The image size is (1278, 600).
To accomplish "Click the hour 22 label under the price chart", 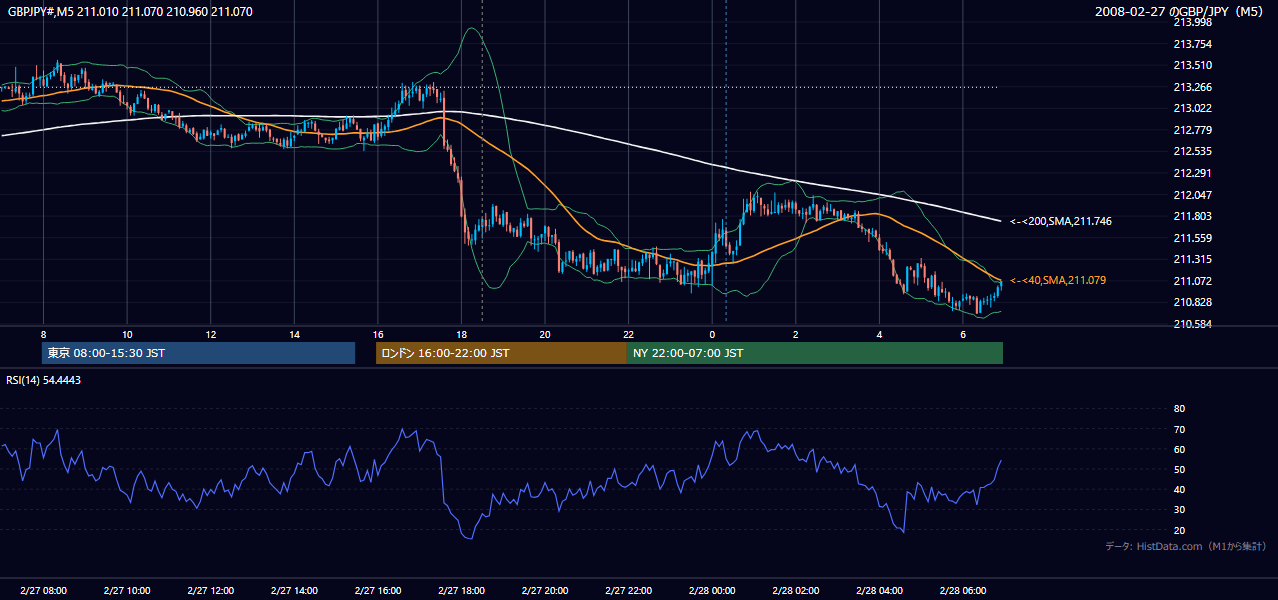I will [x=628, y=334].
